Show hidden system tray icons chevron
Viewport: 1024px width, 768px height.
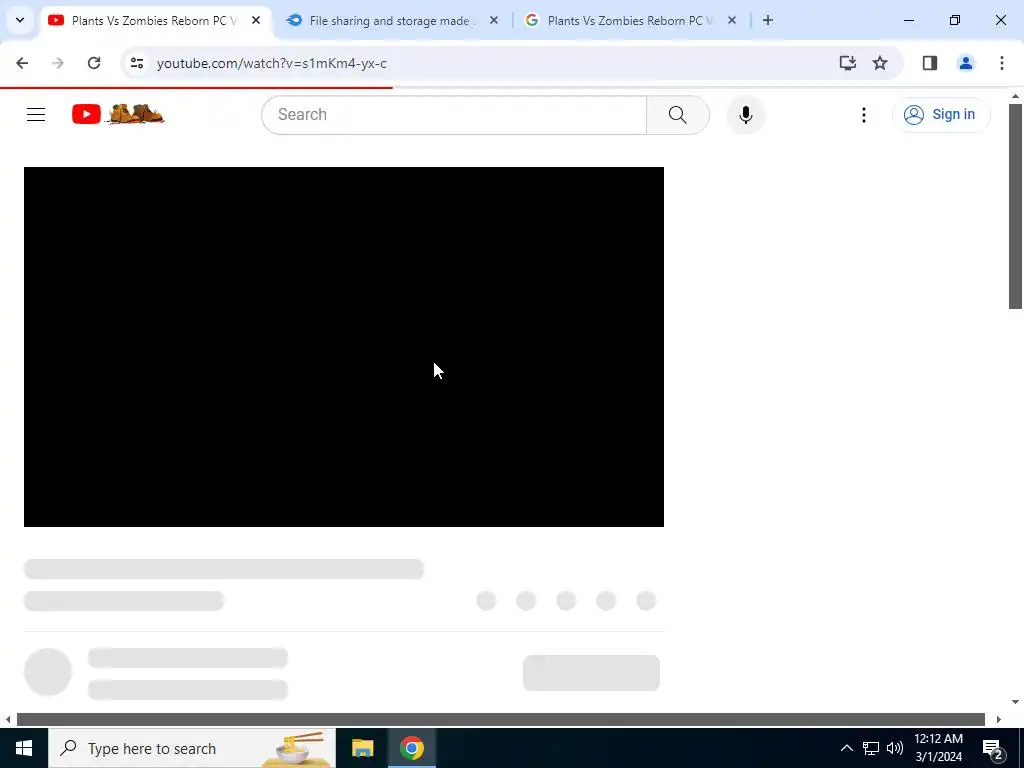click(x=846, y=748)
